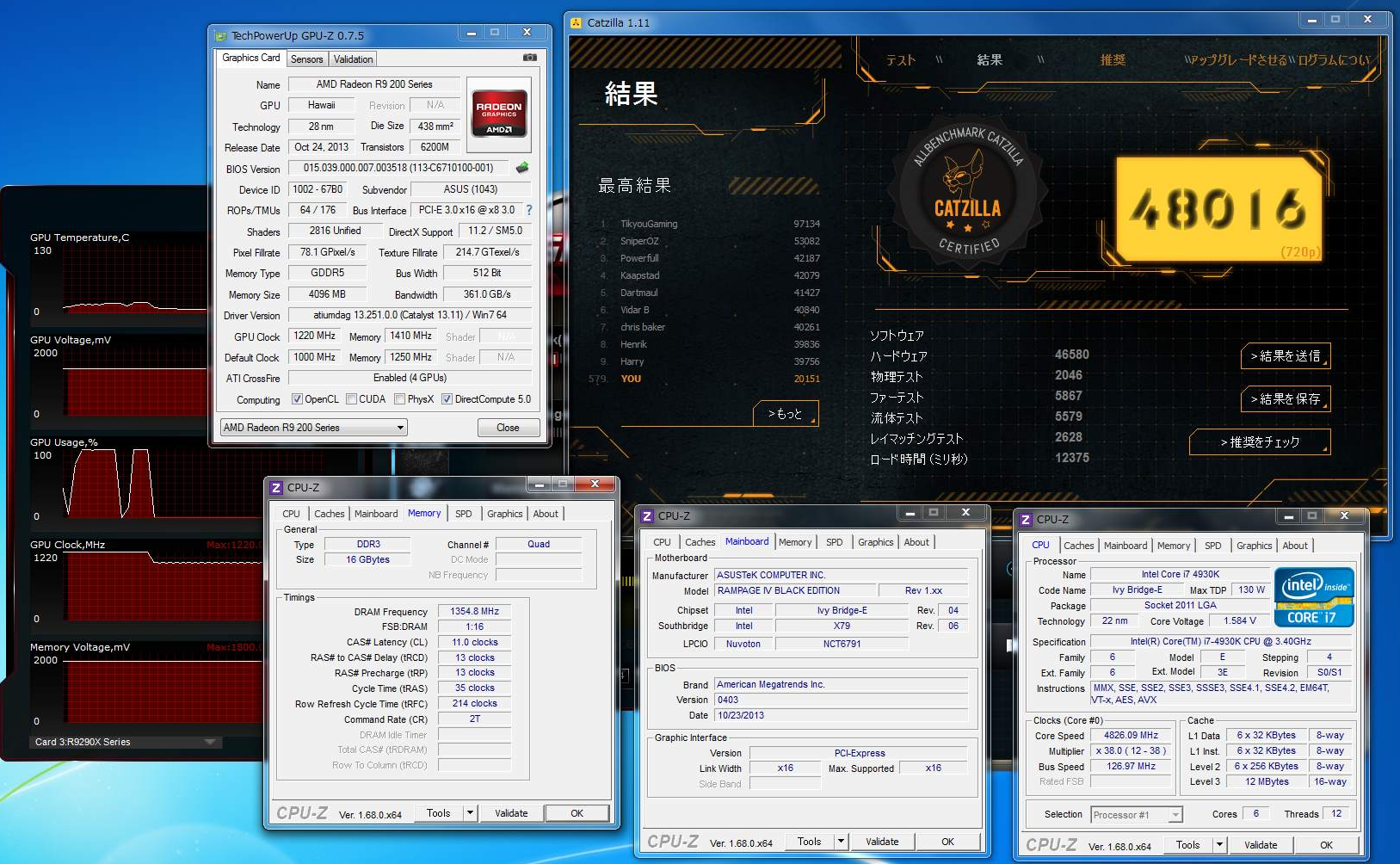The width and height of the screenshot is (1400, 864).
Task: Click the GPU Temperature graph
Action: [x=135, y=281]
